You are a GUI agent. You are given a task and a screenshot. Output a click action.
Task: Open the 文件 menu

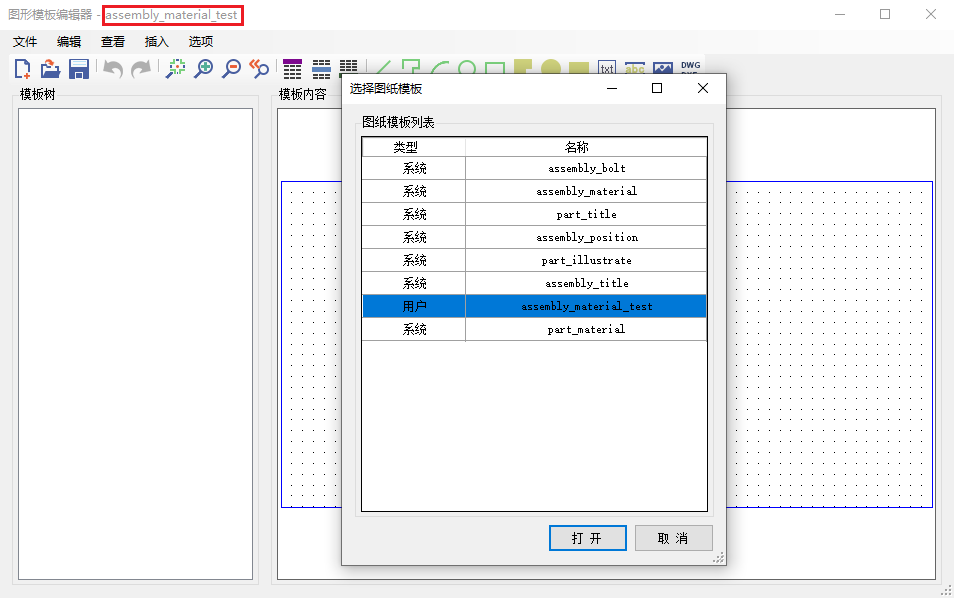[x=25, y=41]
